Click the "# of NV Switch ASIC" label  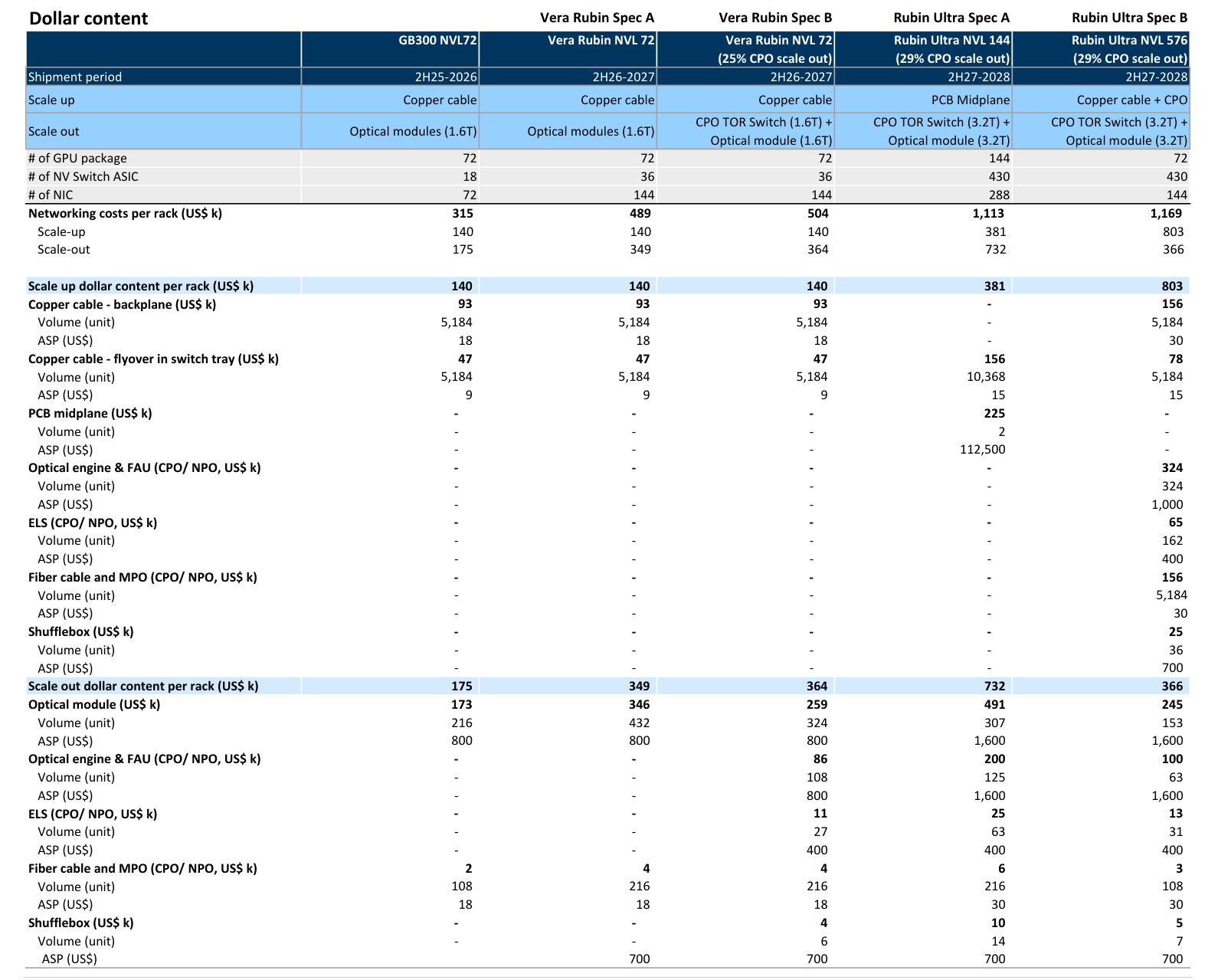pyautogui.click(x=83, y=176)
